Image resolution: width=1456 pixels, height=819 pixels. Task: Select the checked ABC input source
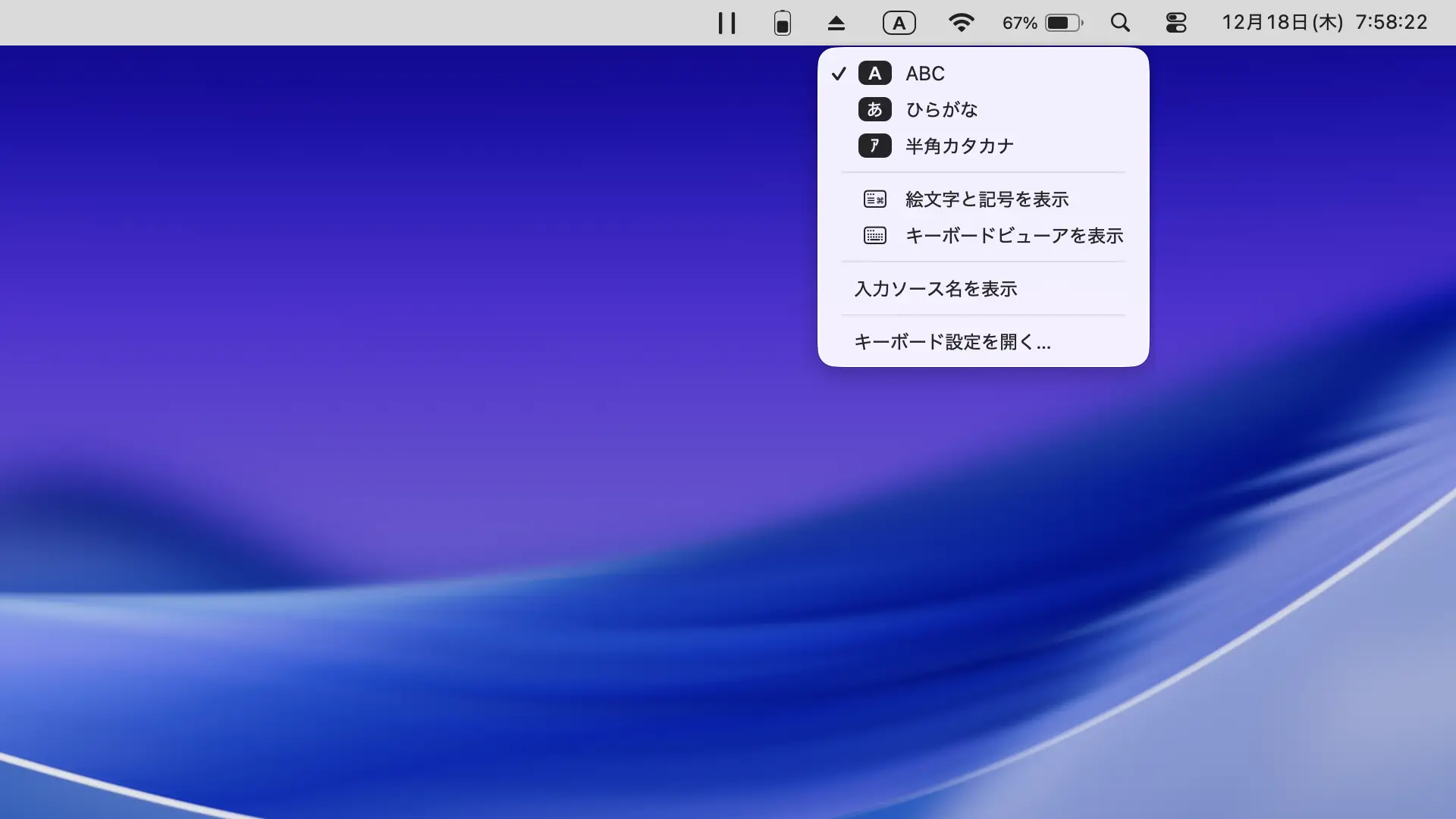(925, 74)
